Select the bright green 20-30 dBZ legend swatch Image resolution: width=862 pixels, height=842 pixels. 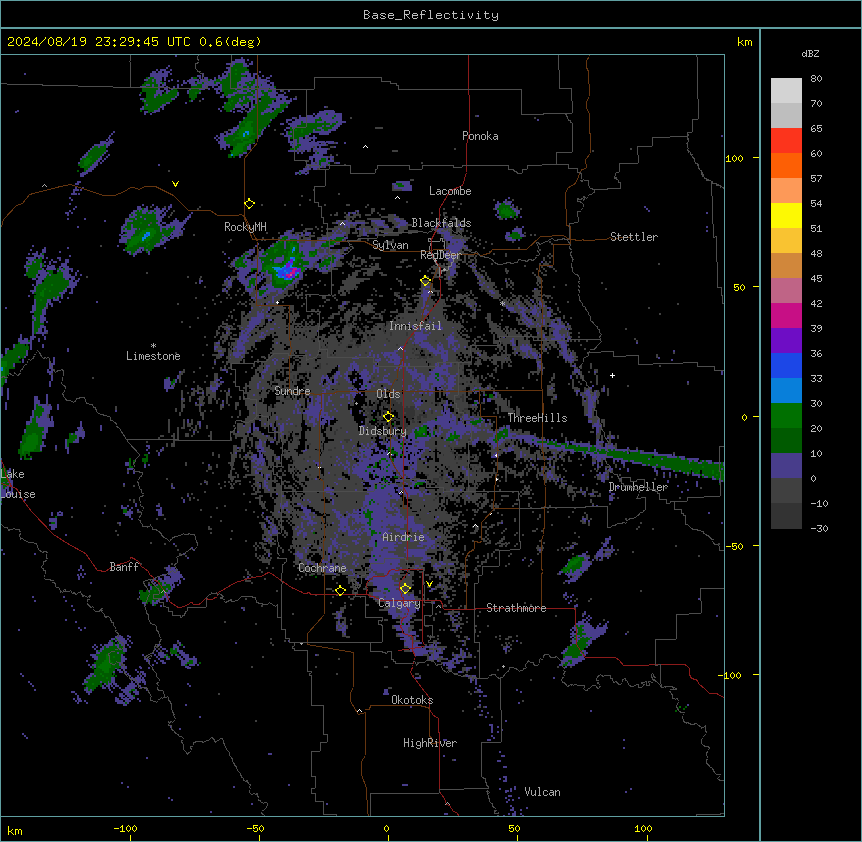pos(786,416)
